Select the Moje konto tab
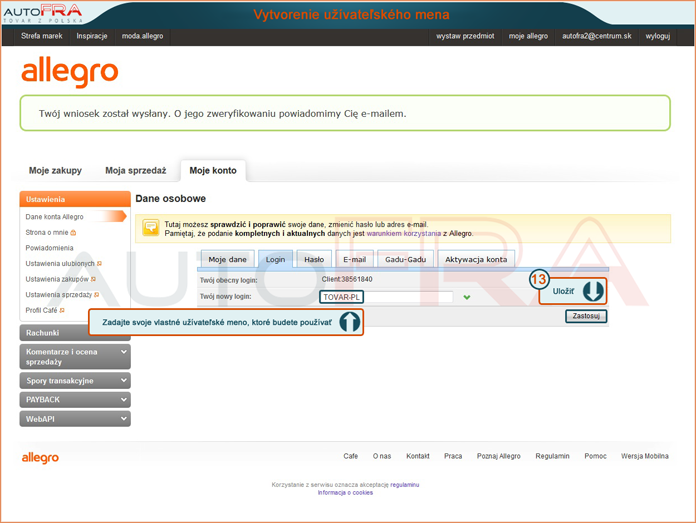696x523 pixels. [213, 170]
